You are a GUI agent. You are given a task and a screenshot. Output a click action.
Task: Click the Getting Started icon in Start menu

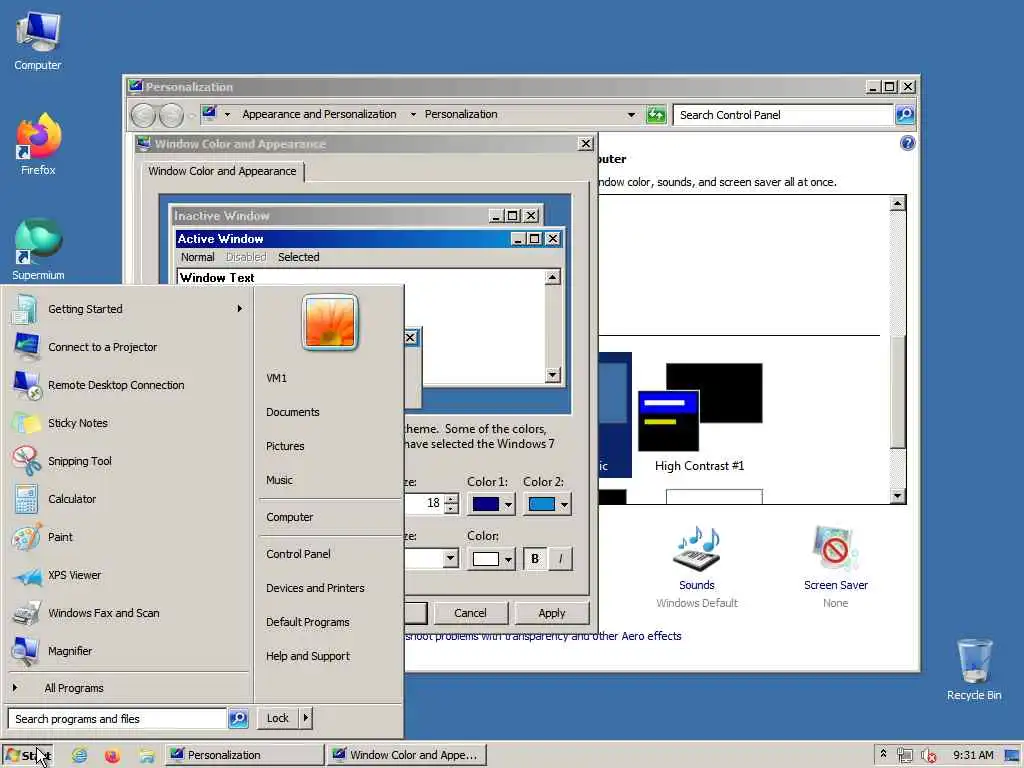tap(25, 309)
